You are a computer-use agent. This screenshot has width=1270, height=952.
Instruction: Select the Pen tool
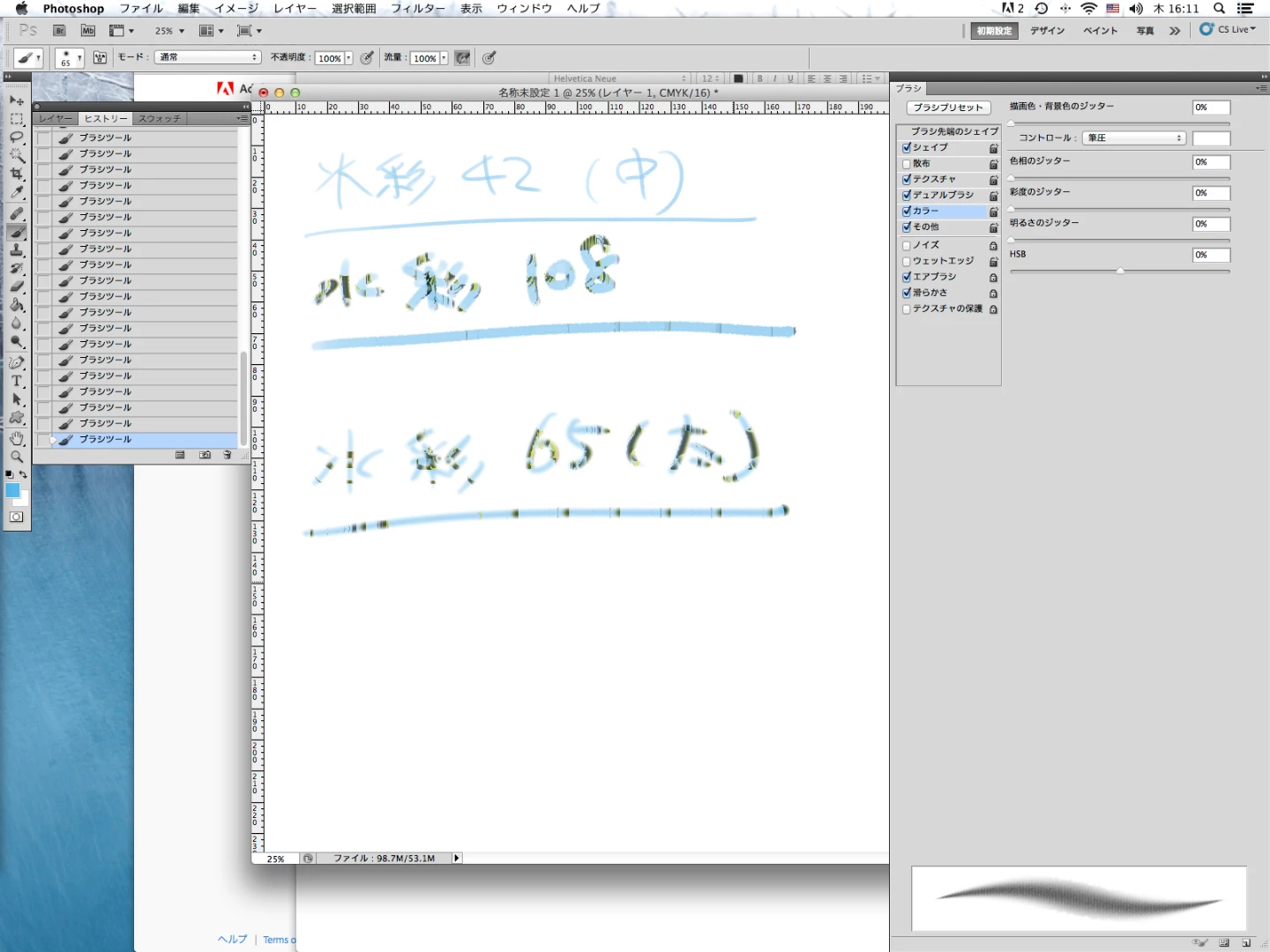pyautogui.click(x=17, y=363)
